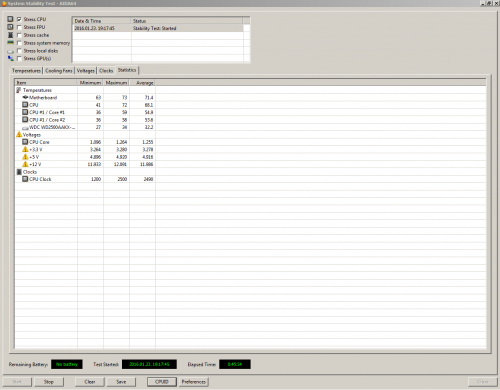Image resolution: width=500 pixels, height=390 pixels.
Task: Select the CPU Clock row label
Action: [x=40, y=179]
